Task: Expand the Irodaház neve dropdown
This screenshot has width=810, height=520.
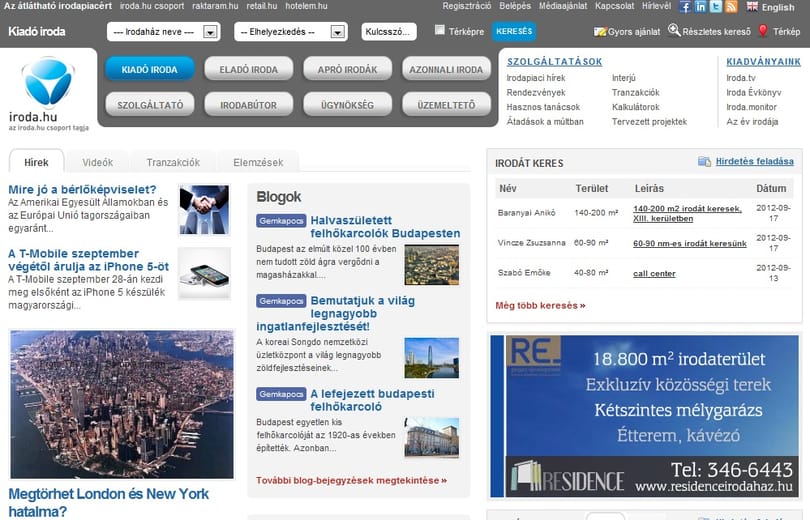Action: pos(163,31)
